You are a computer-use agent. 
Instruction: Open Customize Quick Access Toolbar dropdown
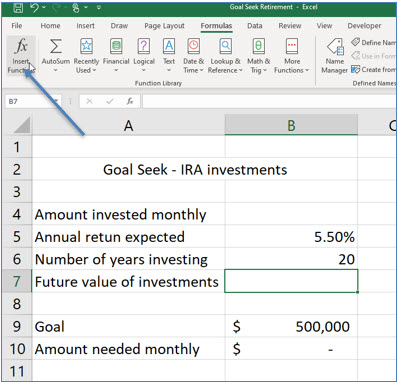pyautogui.click(x=99, y=7)
